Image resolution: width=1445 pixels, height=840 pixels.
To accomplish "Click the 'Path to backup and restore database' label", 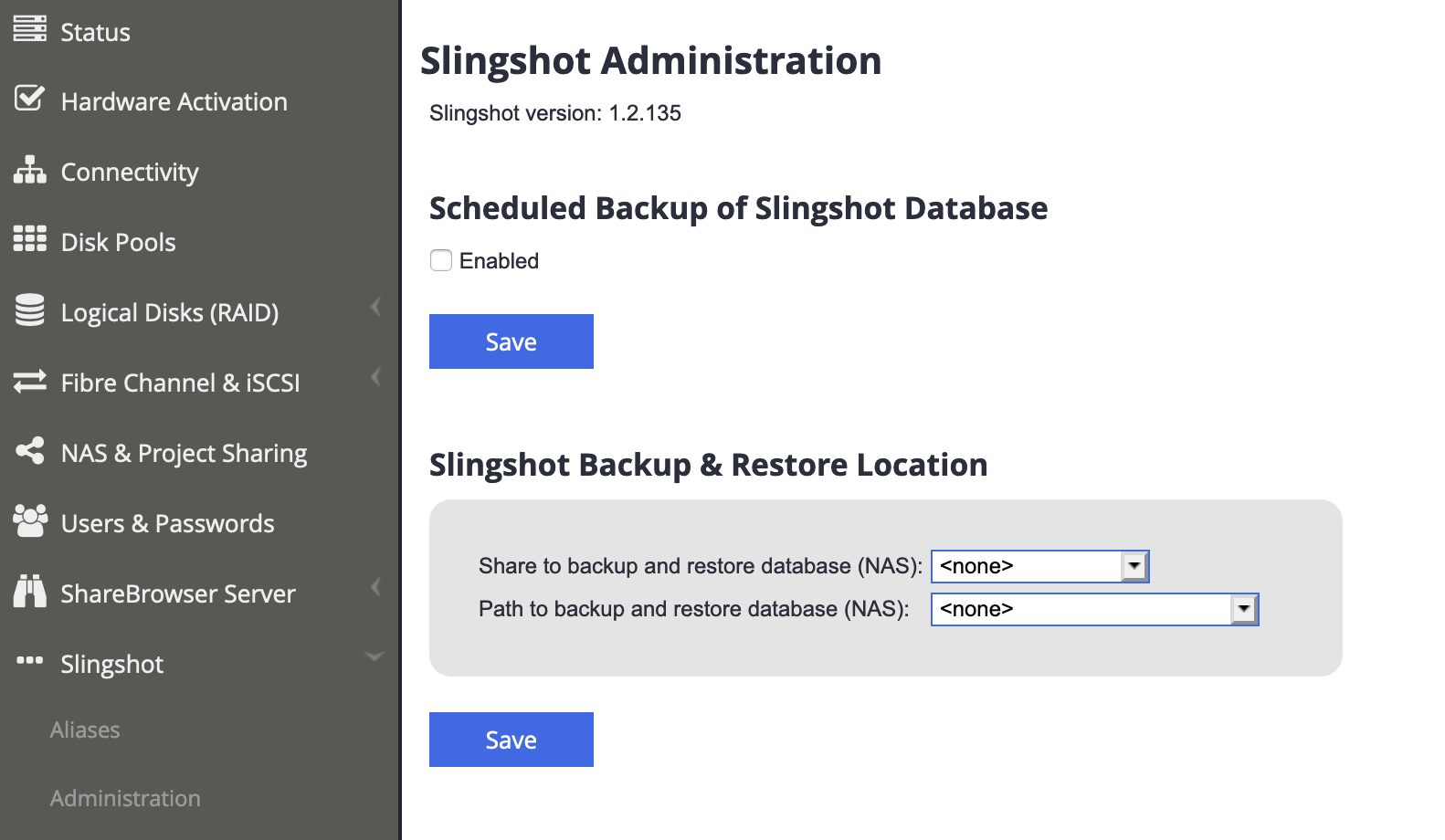I will pos(694,609).
